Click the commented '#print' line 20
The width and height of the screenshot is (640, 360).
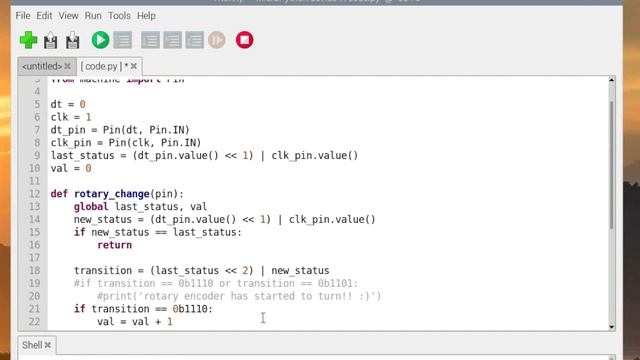[x=239, y=296]
